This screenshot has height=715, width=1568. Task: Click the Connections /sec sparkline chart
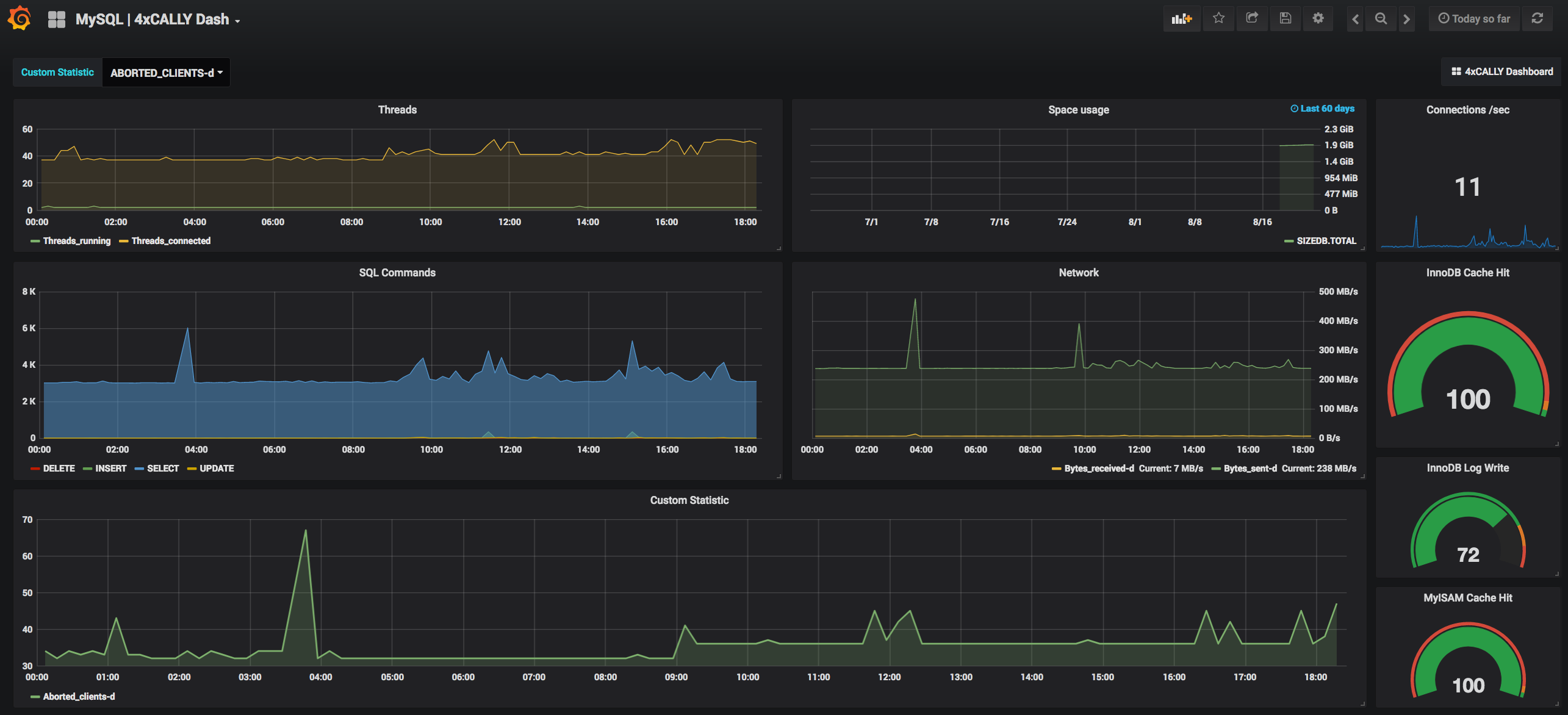(1468, 232)
